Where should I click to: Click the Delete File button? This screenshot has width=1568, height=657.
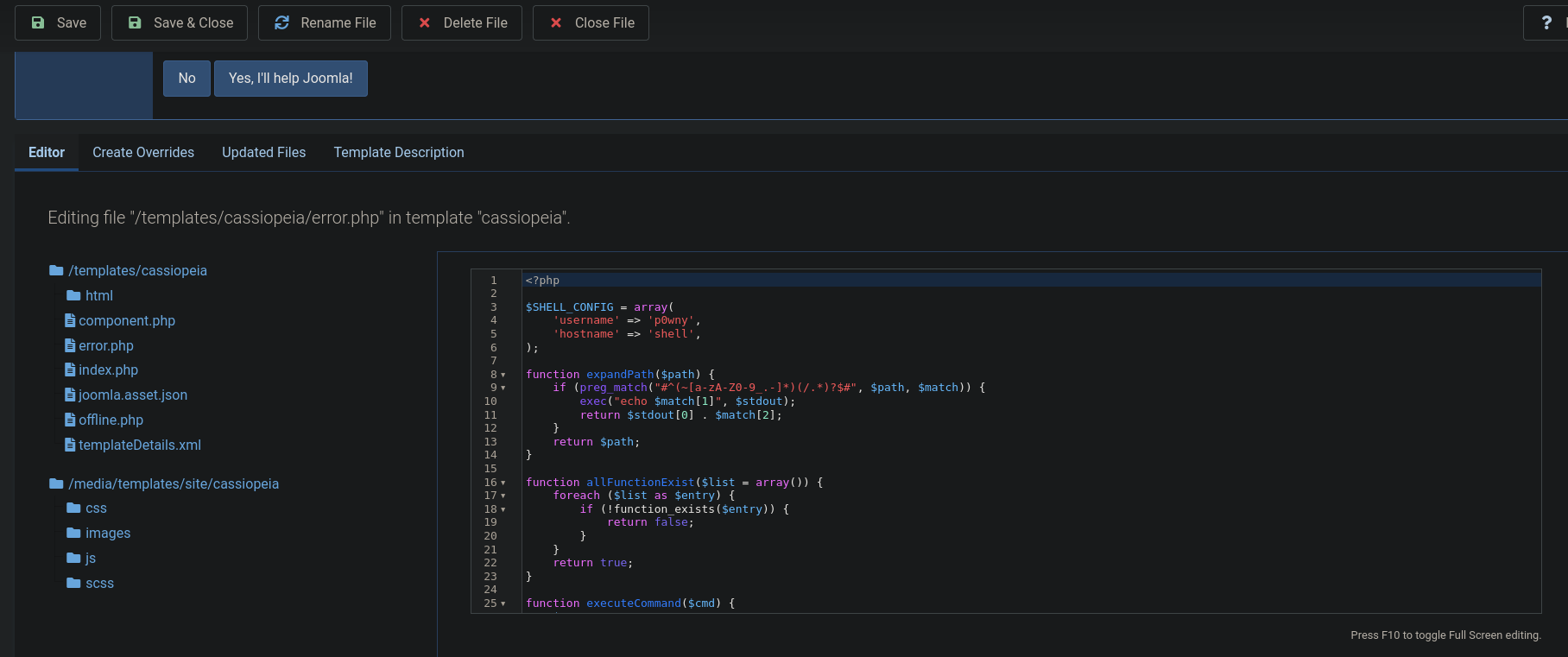tap(462, 22)
